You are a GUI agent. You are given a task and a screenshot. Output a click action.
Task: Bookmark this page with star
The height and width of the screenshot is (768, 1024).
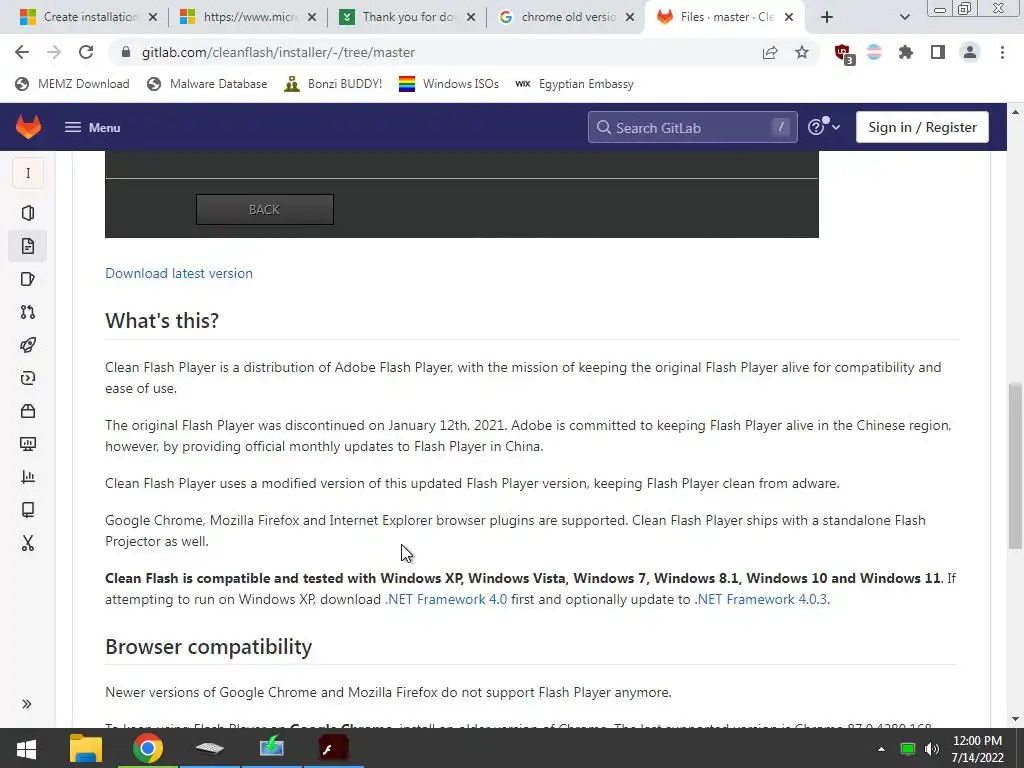[802, 52]
